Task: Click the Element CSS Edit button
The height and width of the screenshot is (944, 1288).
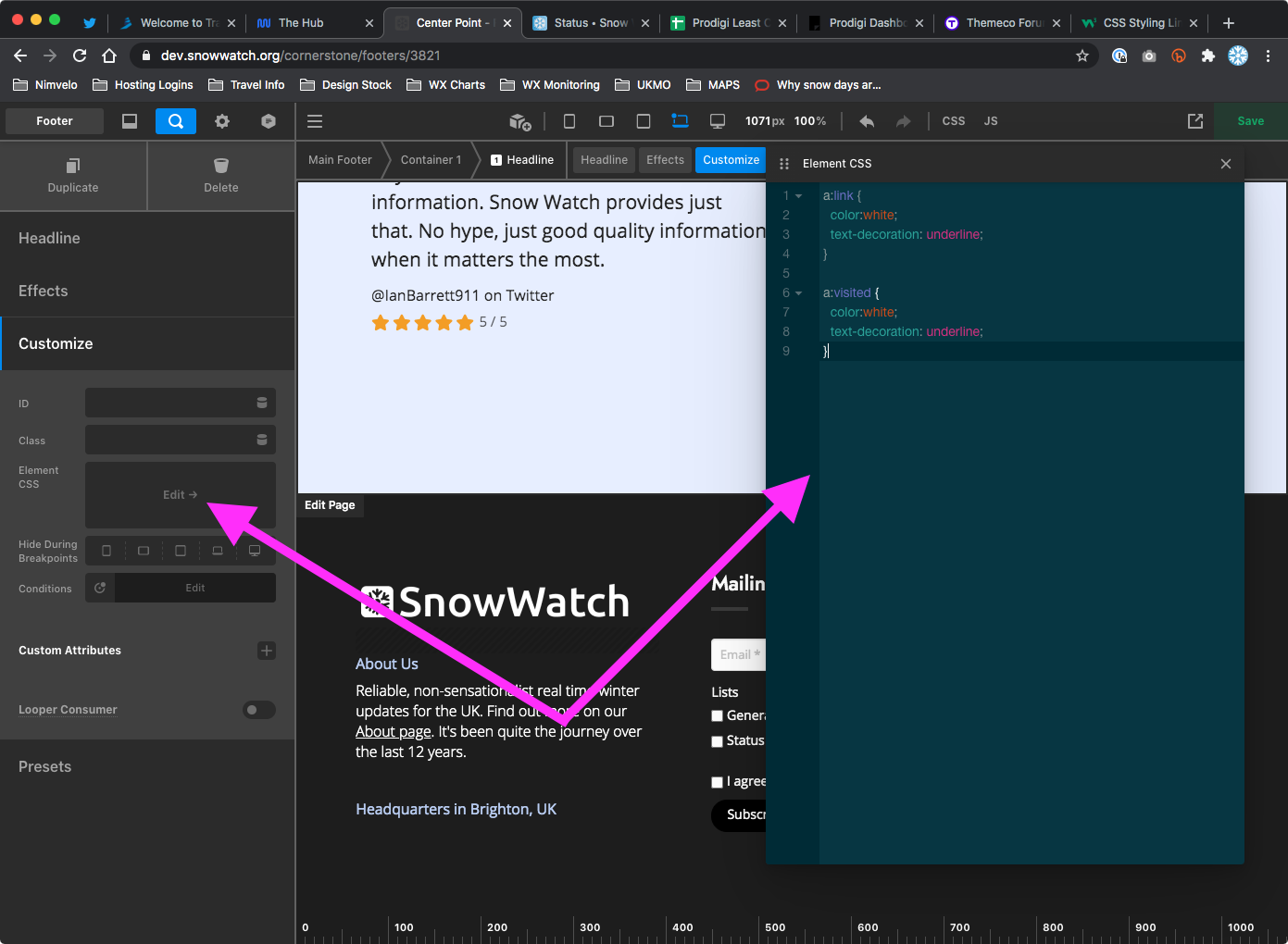Action: pos(181,495)
